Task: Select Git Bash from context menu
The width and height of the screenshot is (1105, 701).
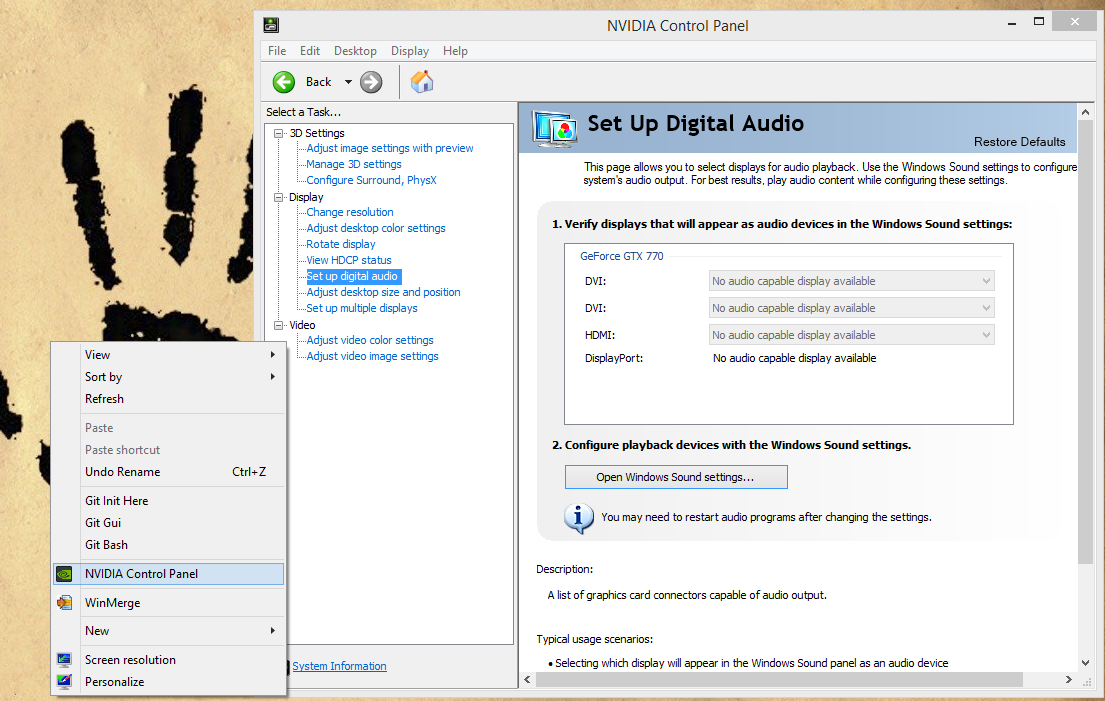Action: [x=106, y=545]
